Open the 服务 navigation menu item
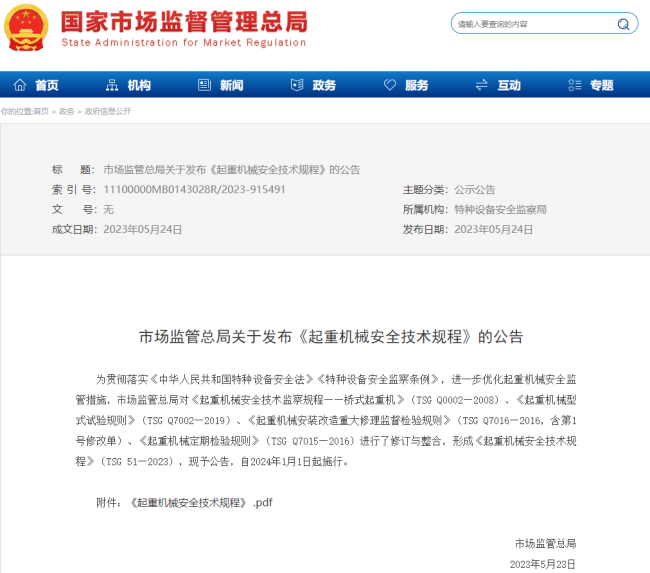 pyautogui.click(x=417, y=85)
